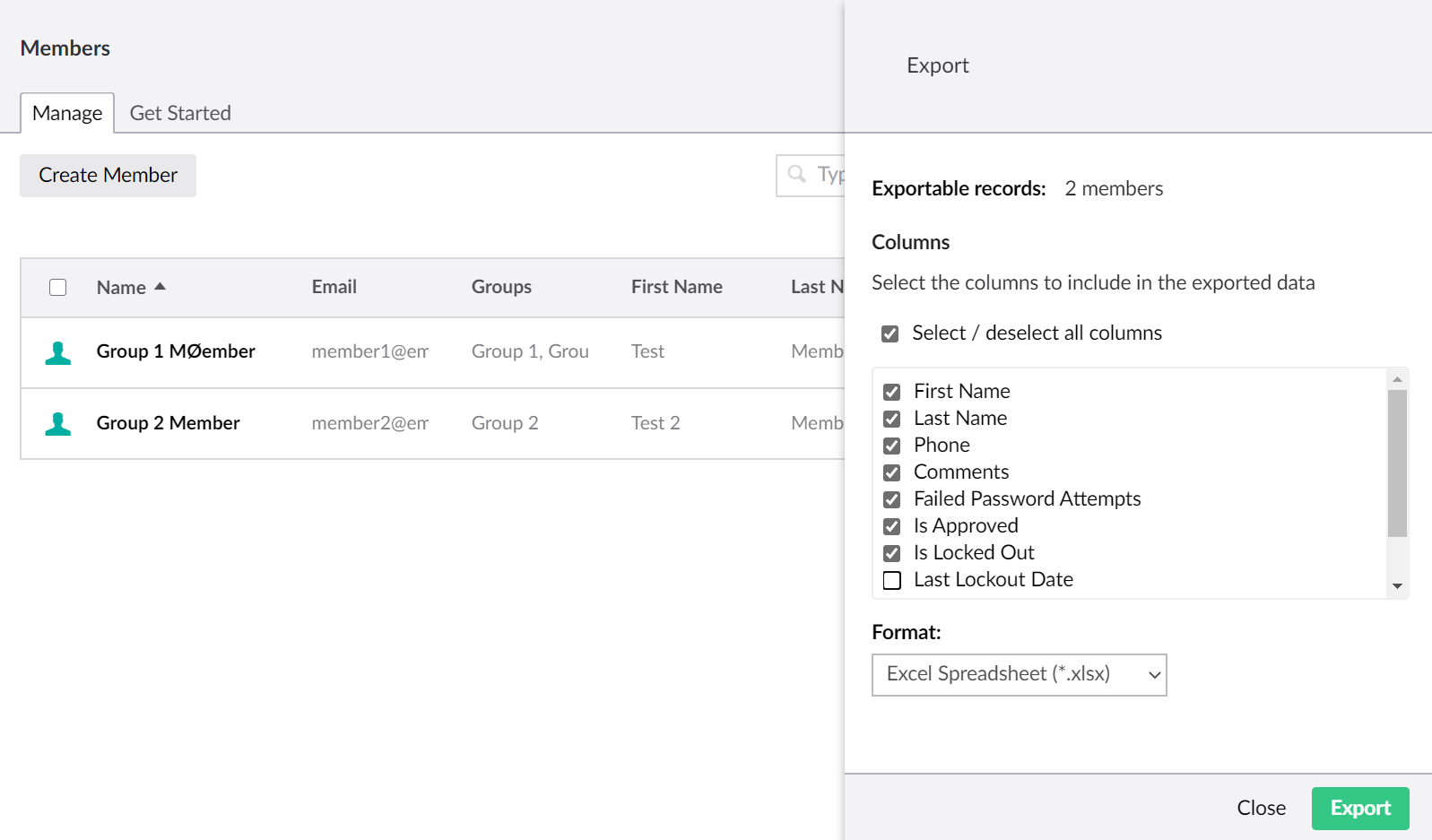Click the search magnifier icon
Image resolution: width=1432 pixels, height=840 pixels.
(x=796, y=174)
